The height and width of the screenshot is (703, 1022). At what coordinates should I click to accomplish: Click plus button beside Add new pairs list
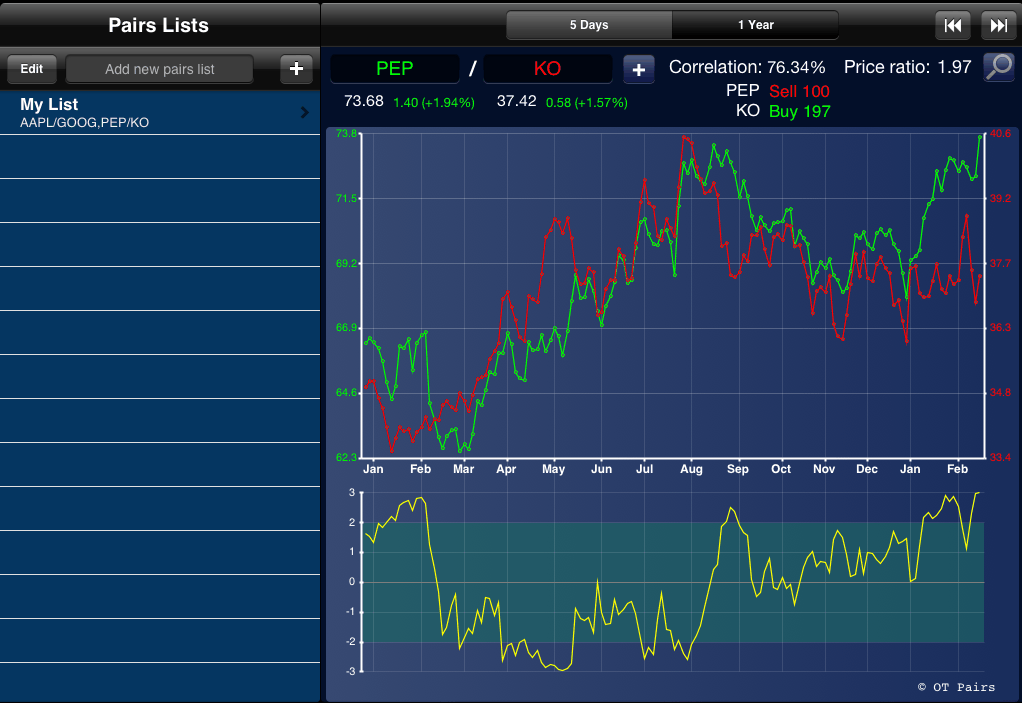pos(297,68)
